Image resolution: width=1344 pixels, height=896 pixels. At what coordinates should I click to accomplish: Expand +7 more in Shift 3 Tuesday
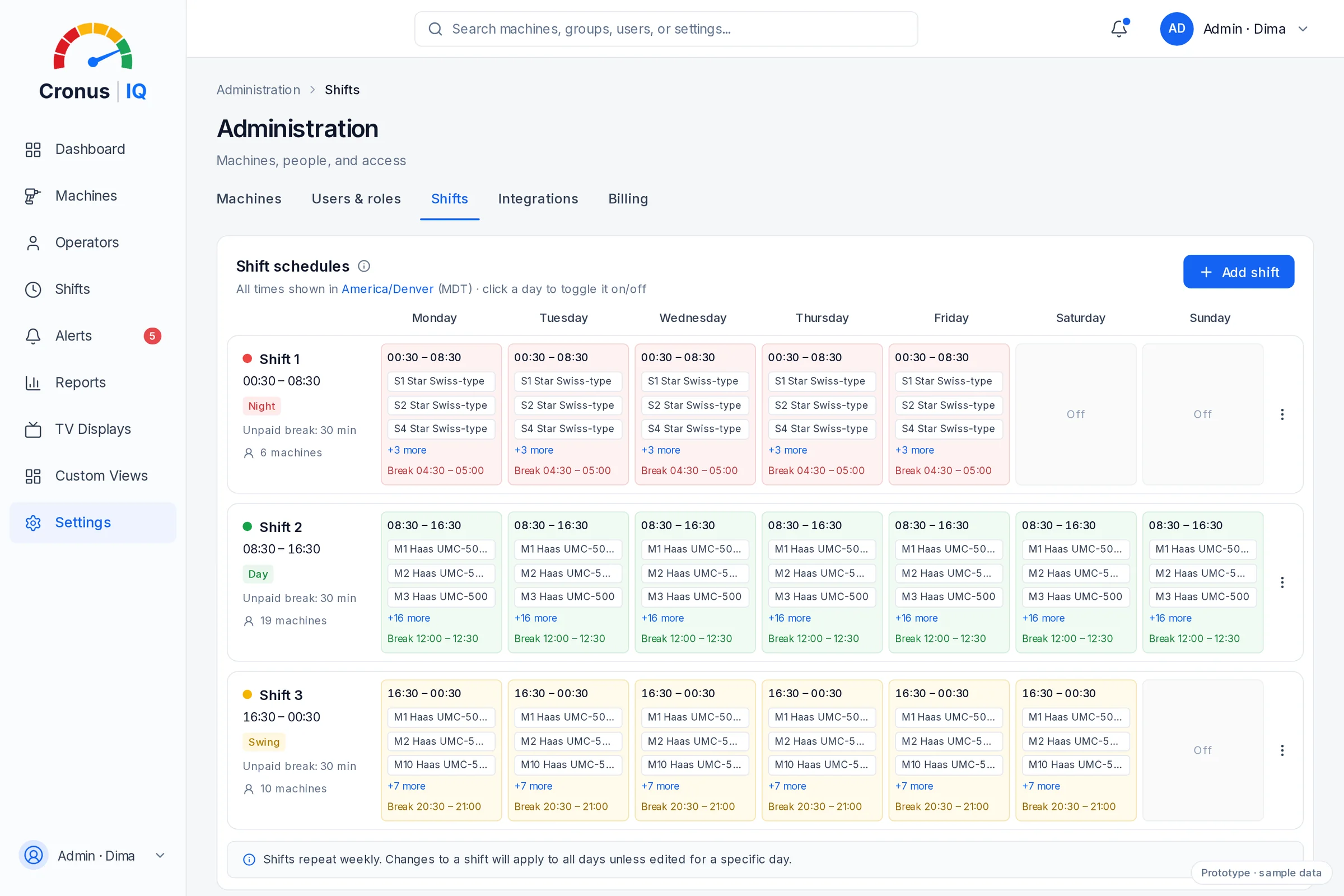click(533, 786)
